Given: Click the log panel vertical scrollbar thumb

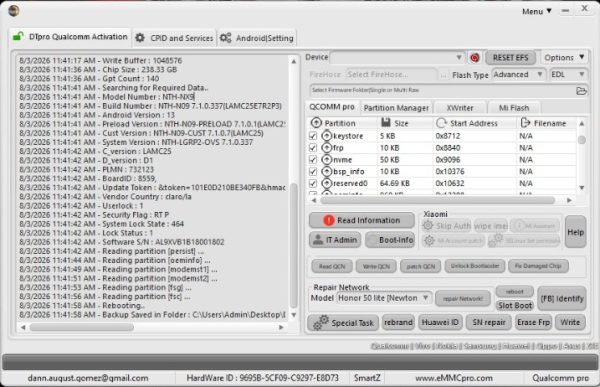Looking at the screenshot, I should tap(294, 245).
